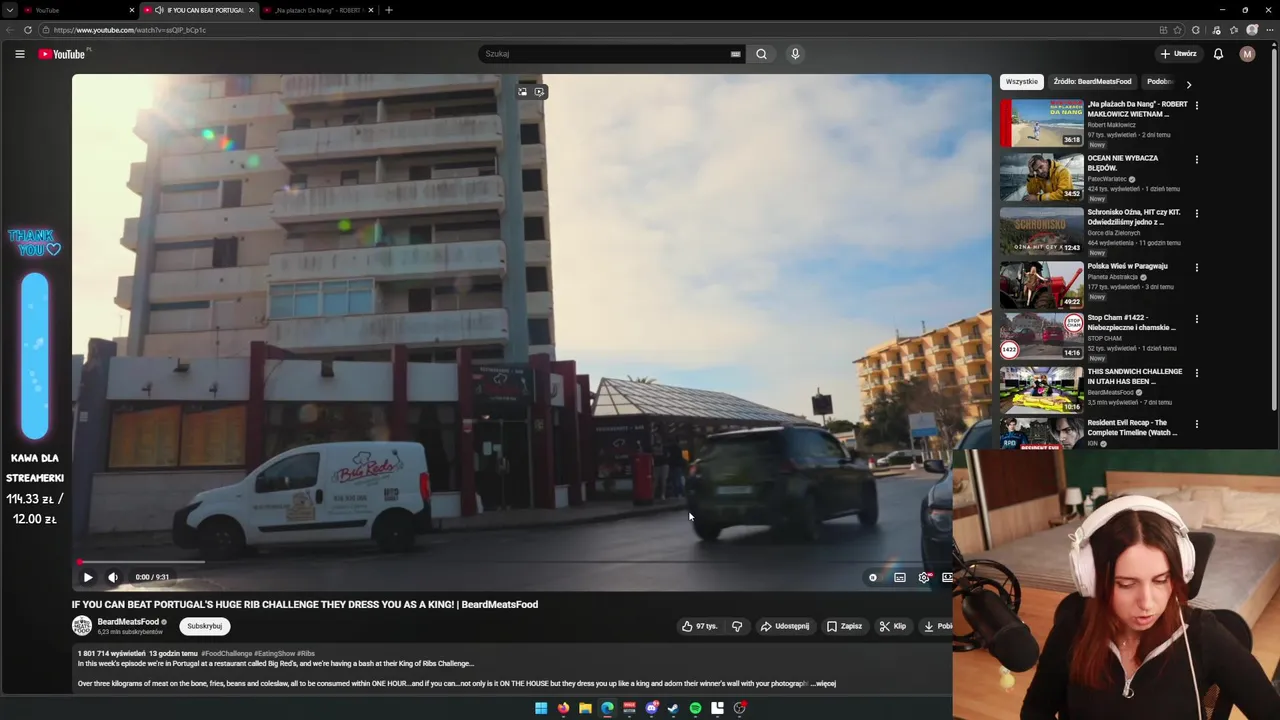Open the BeardMeatsFood channel avatar
The image size is (1280, 720).
82,626
